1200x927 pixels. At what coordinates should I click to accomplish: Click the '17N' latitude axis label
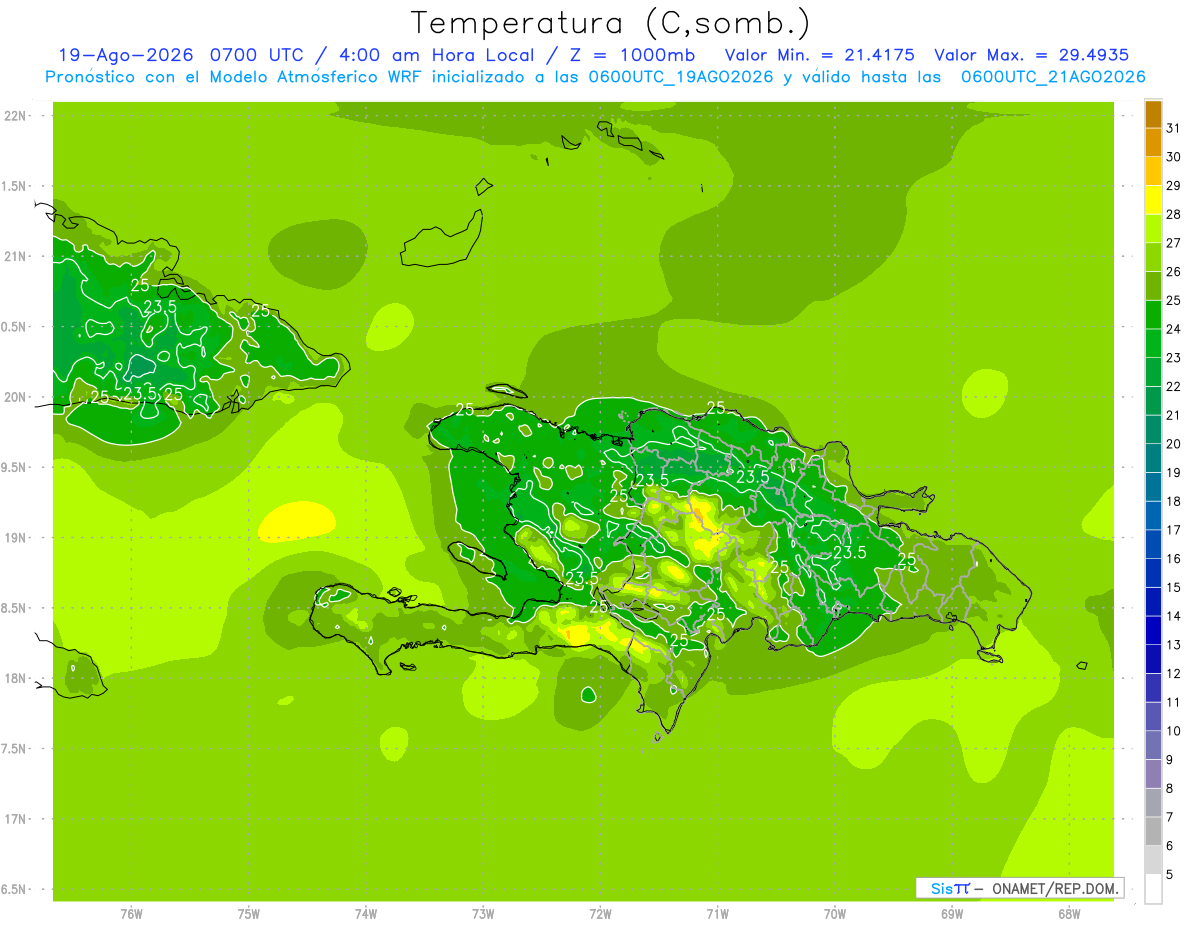click(15, 819)
